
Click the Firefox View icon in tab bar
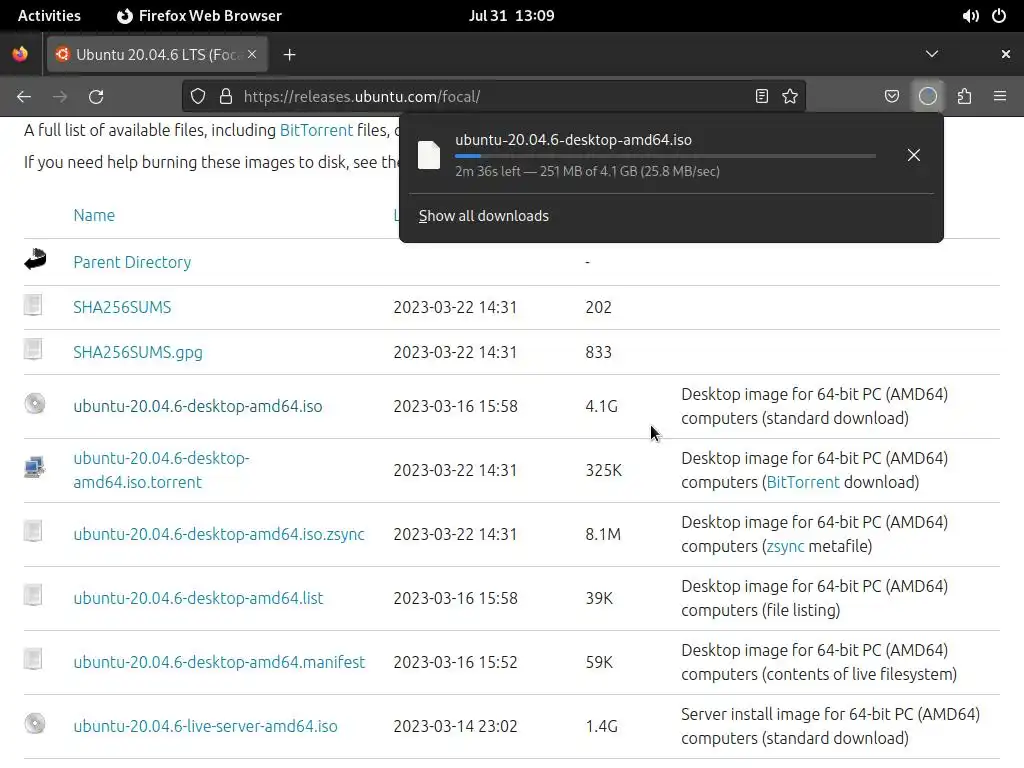coord(20,54)
